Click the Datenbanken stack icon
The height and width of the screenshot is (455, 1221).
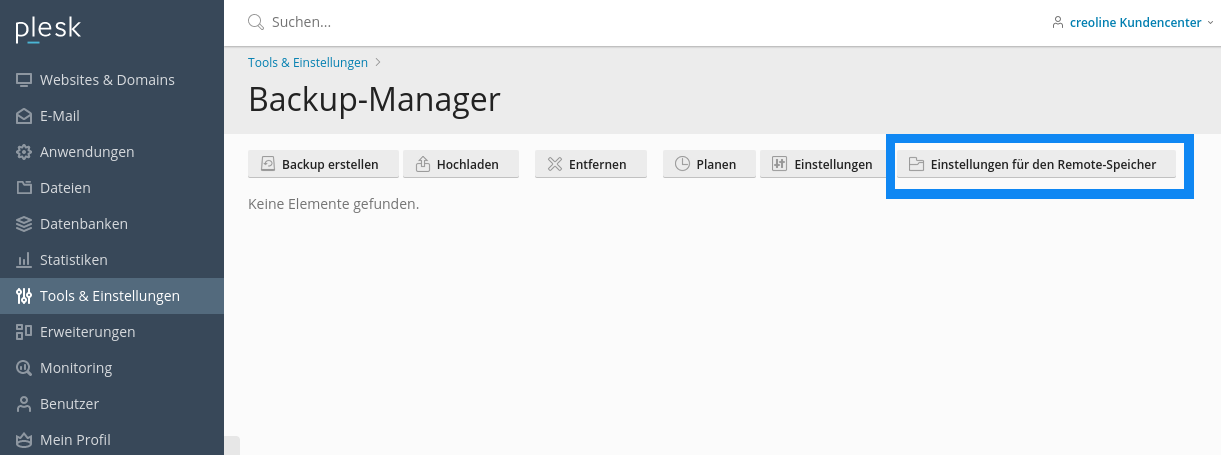click(x=24, y=224)
